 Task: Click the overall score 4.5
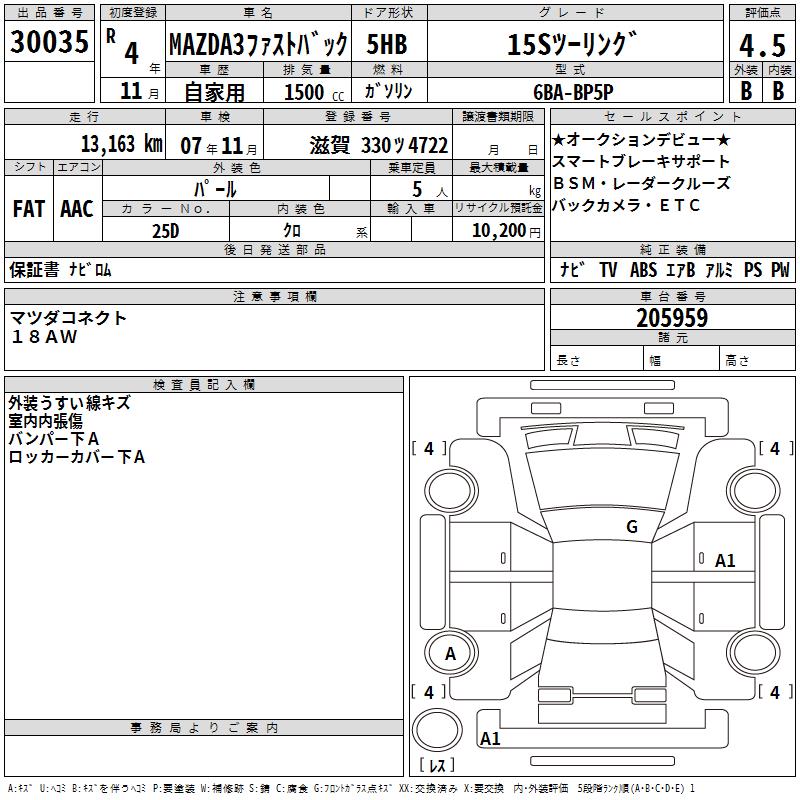click(762, 45)
